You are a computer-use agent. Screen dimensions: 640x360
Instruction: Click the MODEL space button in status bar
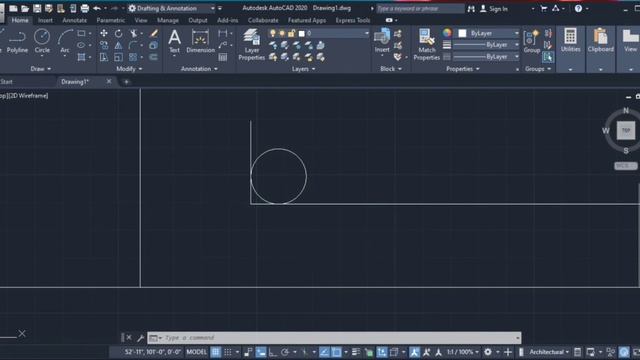coord(197,352)
